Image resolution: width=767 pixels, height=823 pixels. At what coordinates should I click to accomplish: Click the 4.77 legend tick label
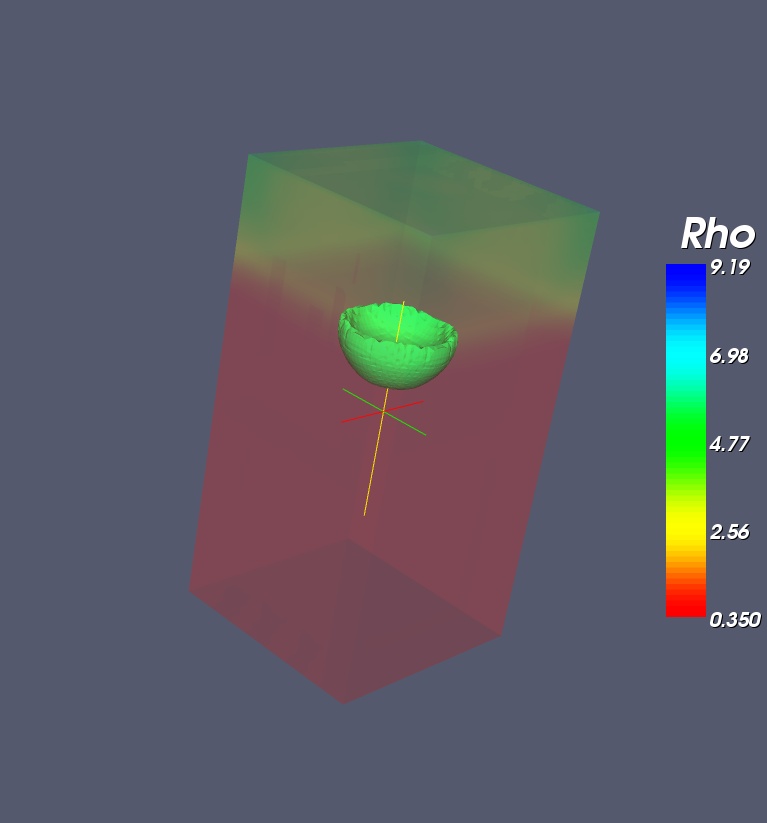pos(729,444)
